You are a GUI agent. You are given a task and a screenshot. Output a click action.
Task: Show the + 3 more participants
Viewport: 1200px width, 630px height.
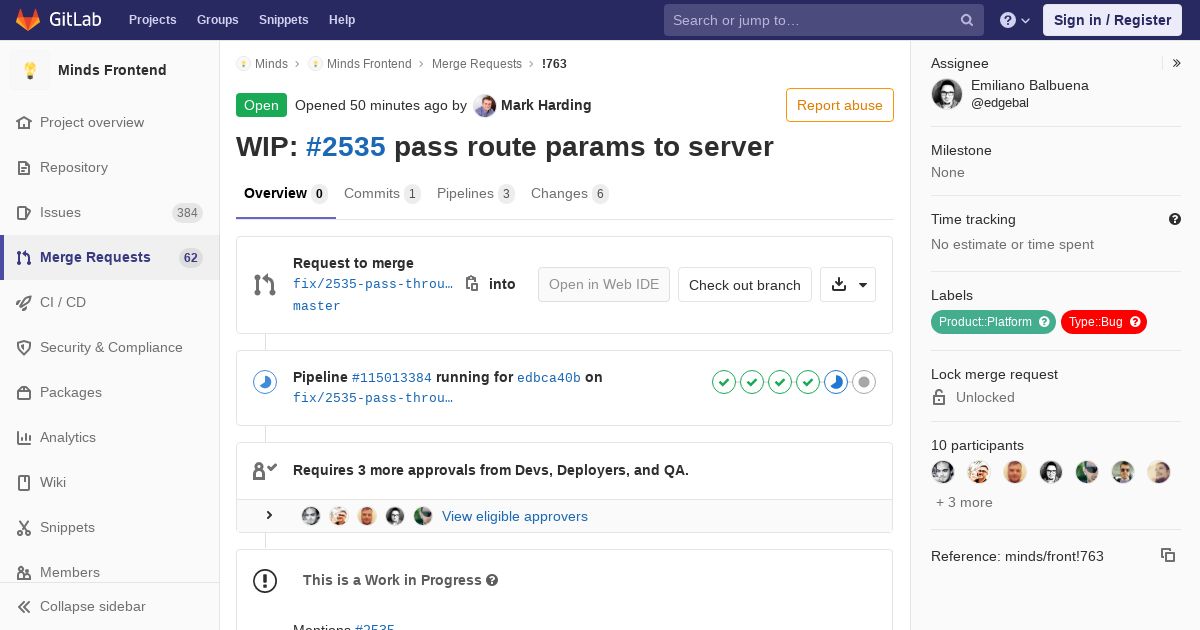point(964,502)
